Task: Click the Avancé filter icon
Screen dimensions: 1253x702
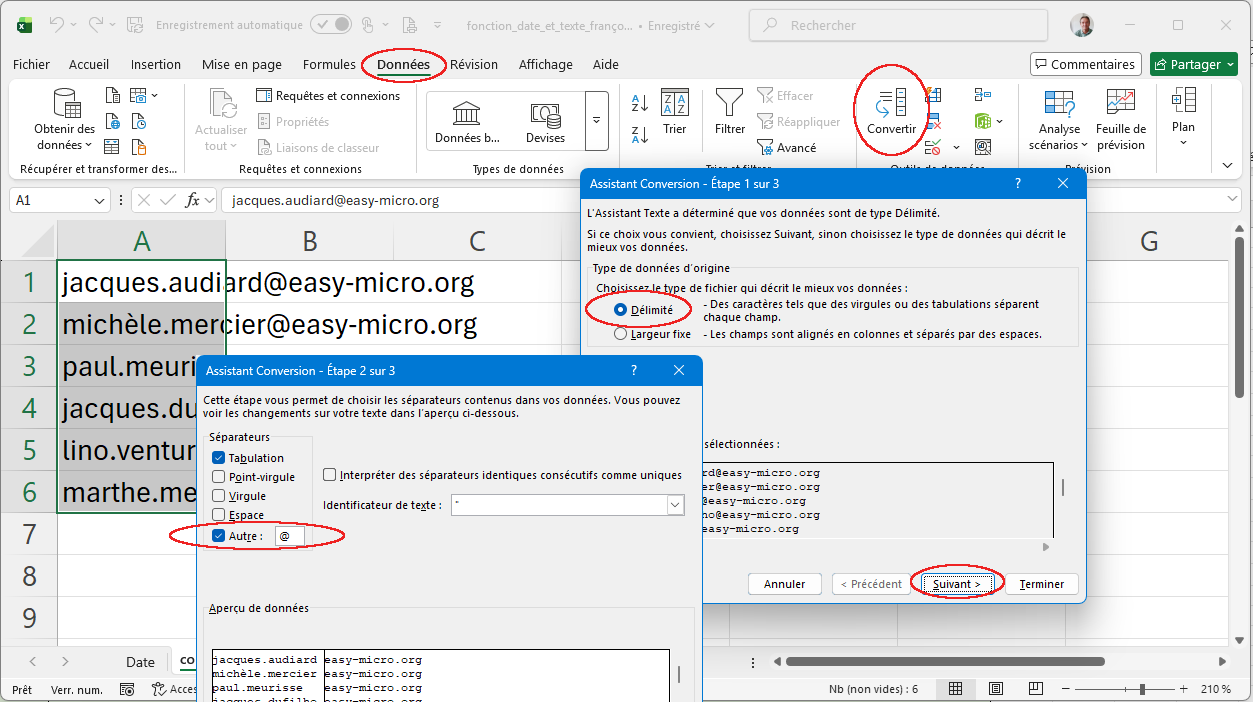Action: (765, 148)
